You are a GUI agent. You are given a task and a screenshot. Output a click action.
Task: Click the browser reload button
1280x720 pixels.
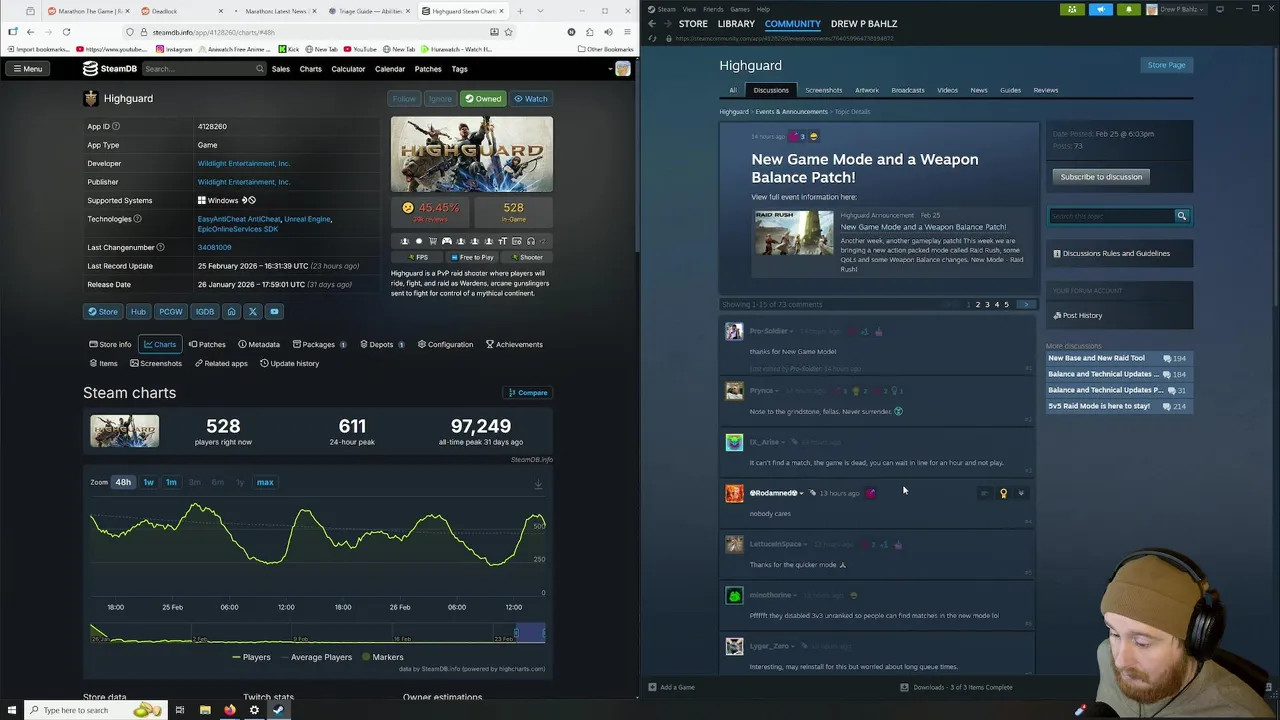pos(66,32)
